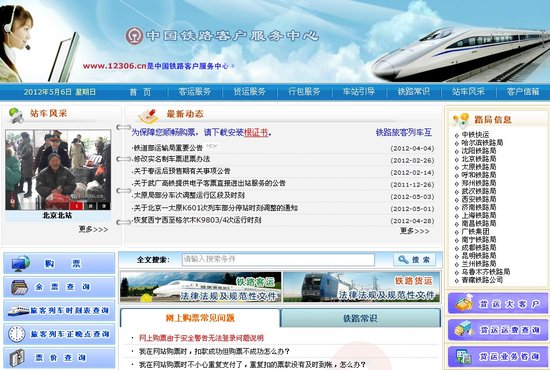Click the 货运业务咨询 icon
Image resolution: width=550 pixels, height=370 pixels.
(464, 357)
